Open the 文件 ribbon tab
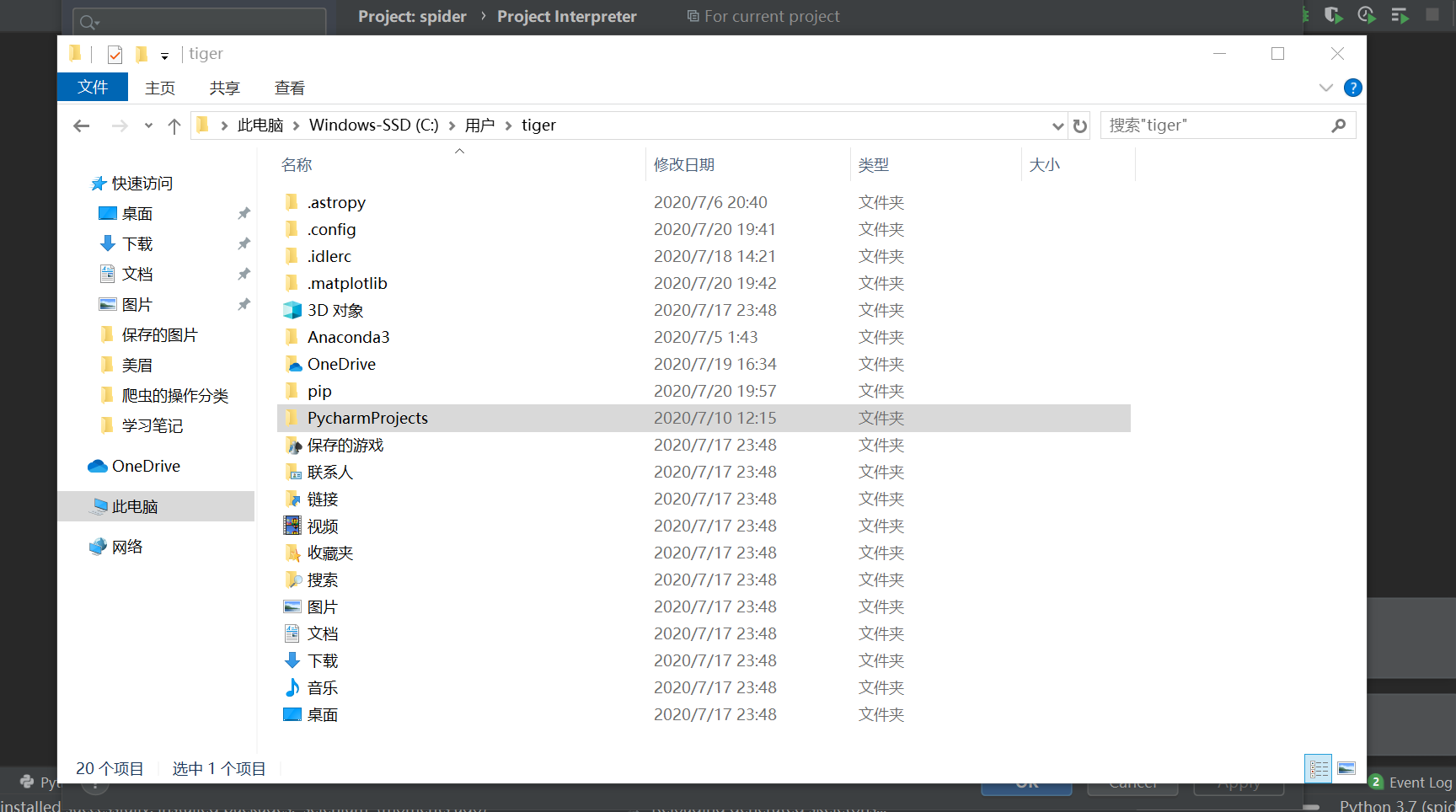This screenshot has height=812, width=1456. 93,87
